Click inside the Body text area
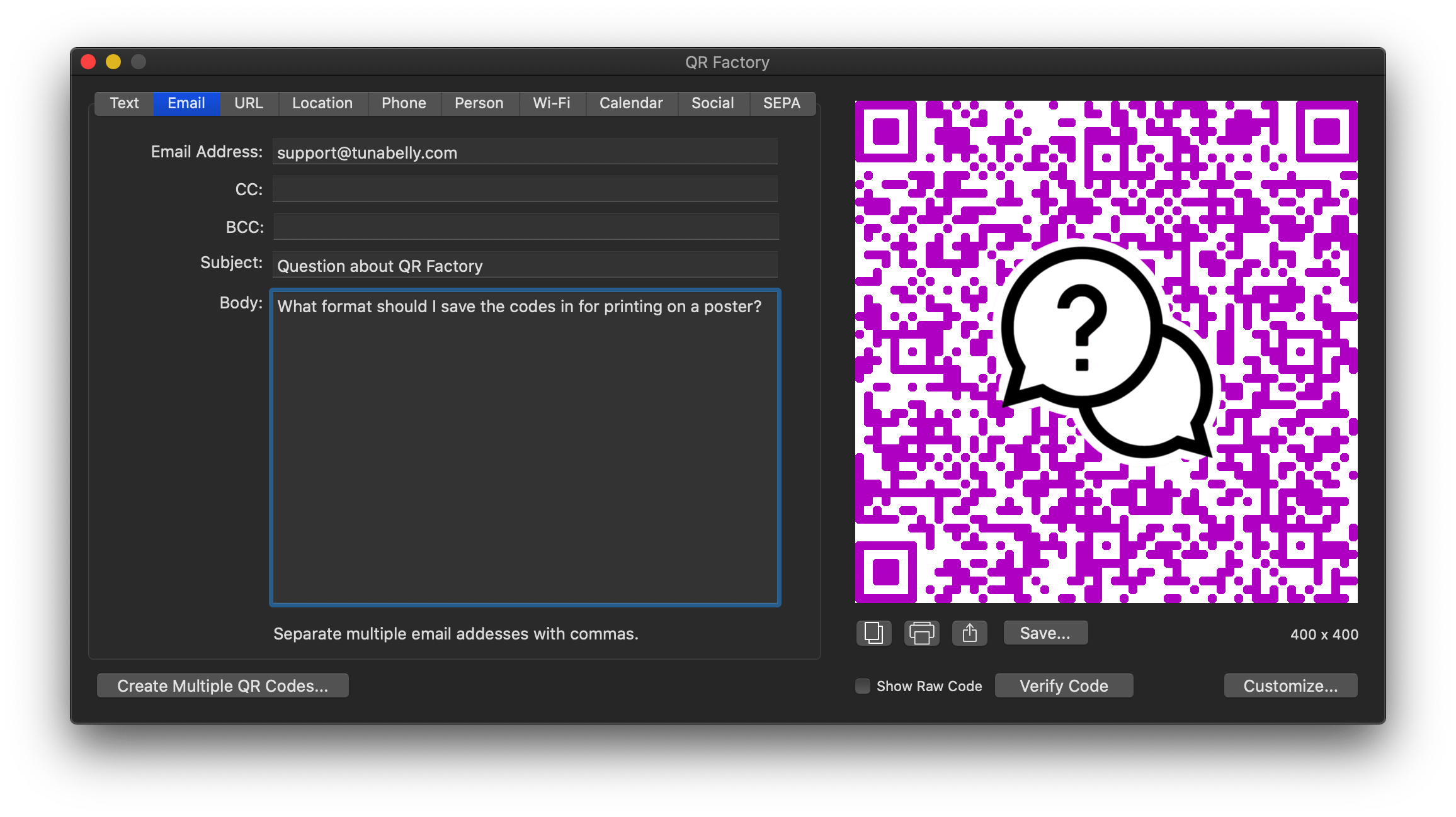Screen dimensions: 1456x817 525,448
